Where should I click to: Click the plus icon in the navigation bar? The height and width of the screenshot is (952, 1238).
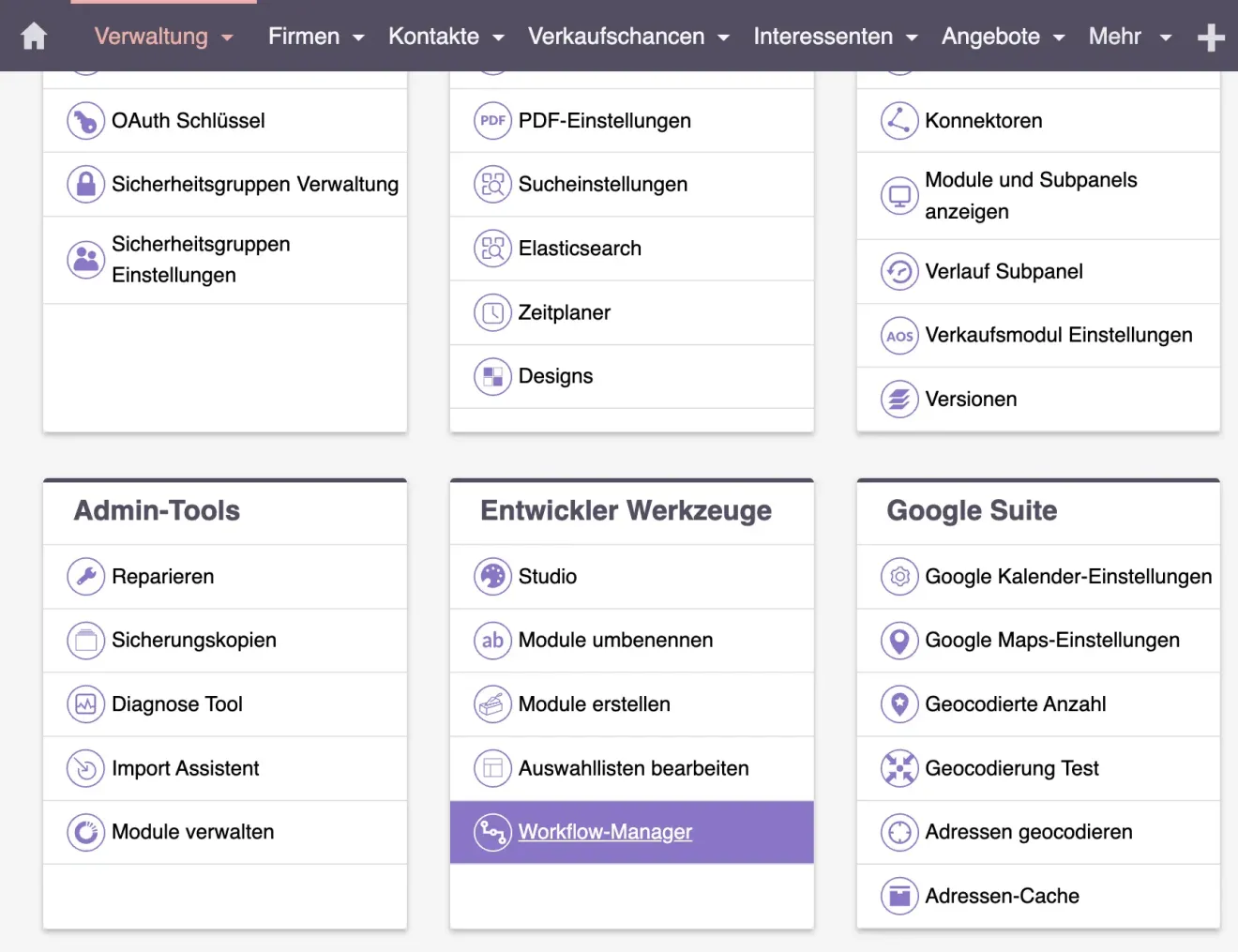[x=1213, y=36]
